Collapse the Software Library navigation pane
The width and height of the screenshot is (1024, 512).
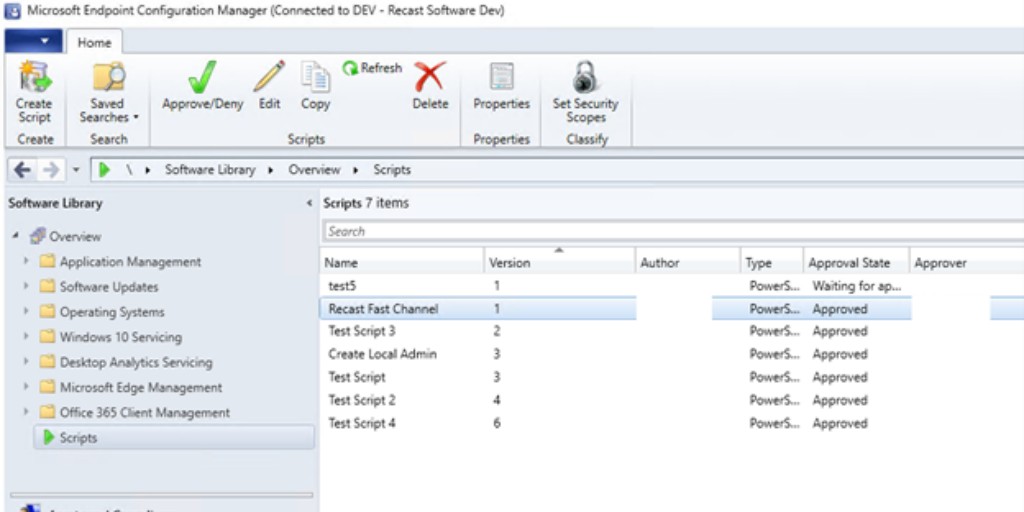click(x=309, y=204)
